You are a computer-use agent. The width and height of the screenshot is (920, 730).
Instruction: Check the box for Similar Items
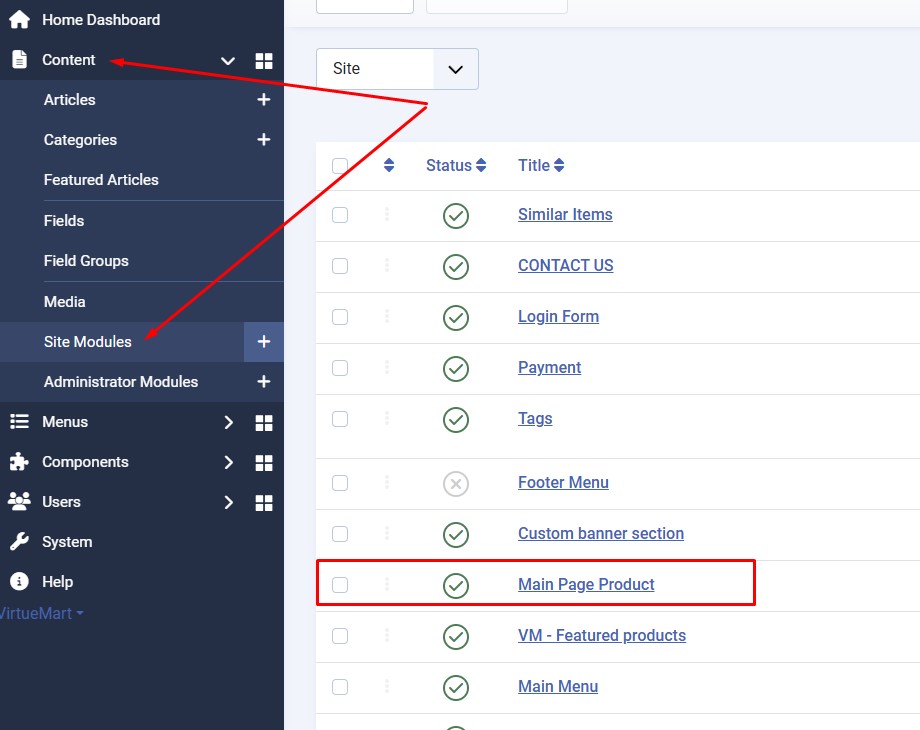pos(340,215)
